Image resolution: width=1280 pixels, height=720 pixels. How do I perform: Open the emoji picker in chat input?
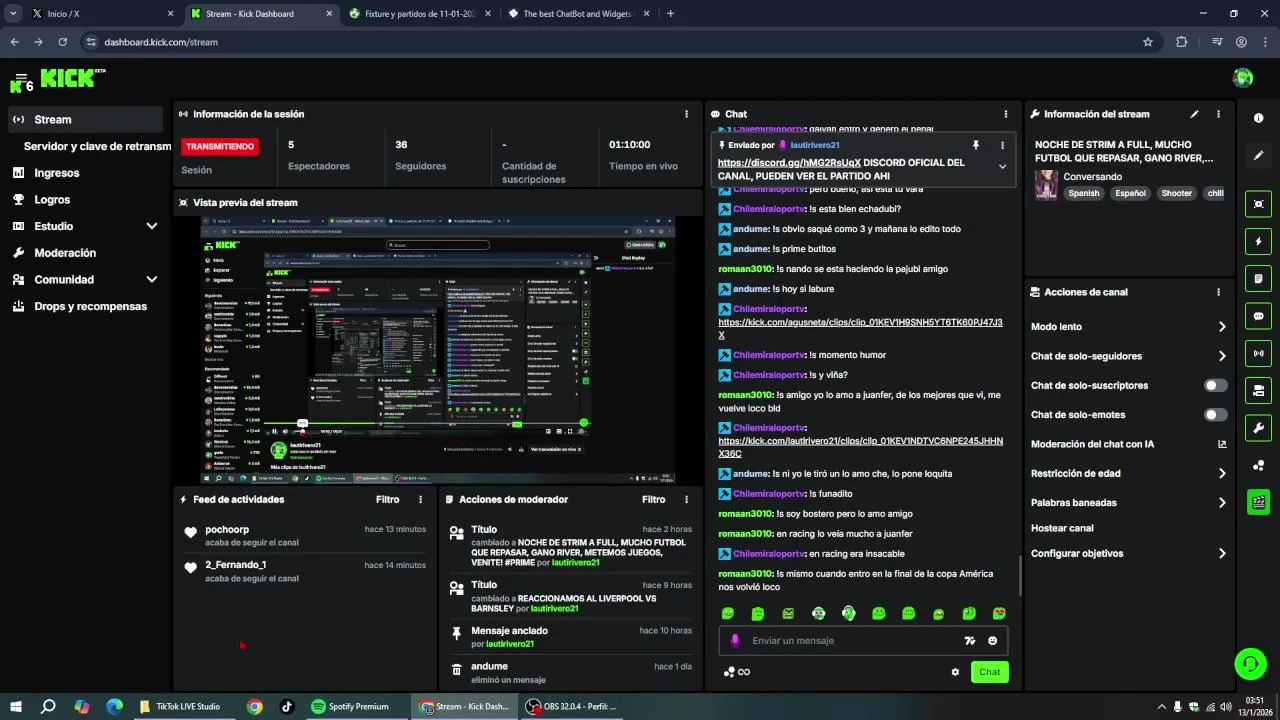pyautogui.click(x=993, y=641)
